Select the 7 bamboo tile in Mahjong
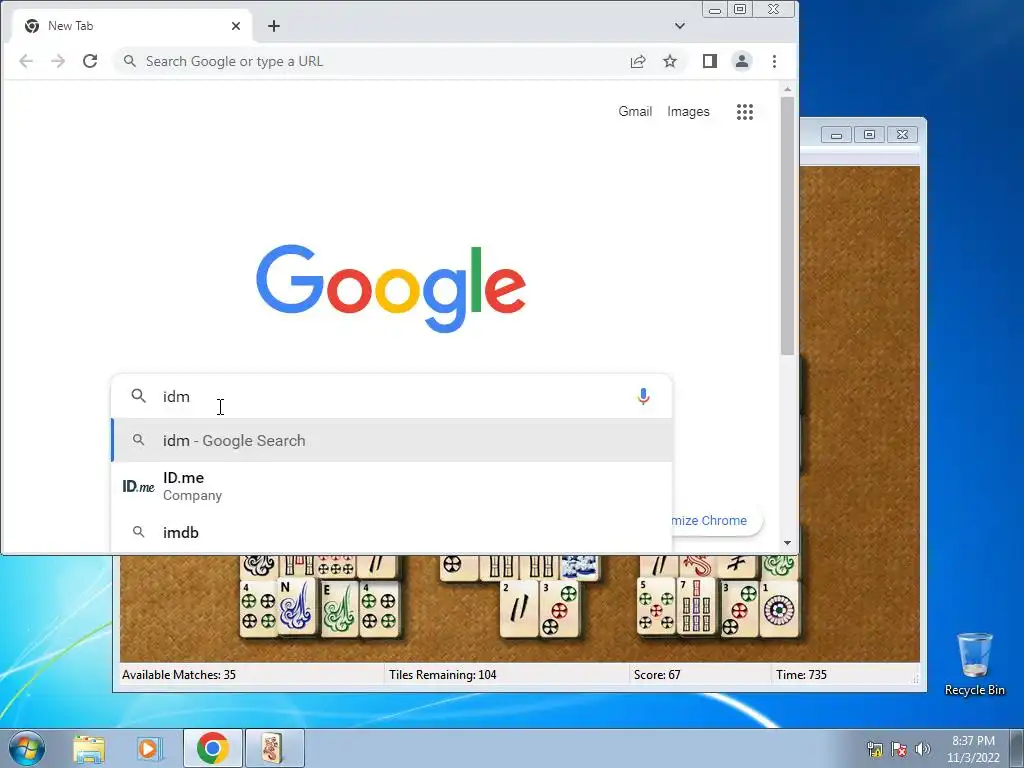The height and width of the screenshot is (768, 1024). click(x=696, y=606)
